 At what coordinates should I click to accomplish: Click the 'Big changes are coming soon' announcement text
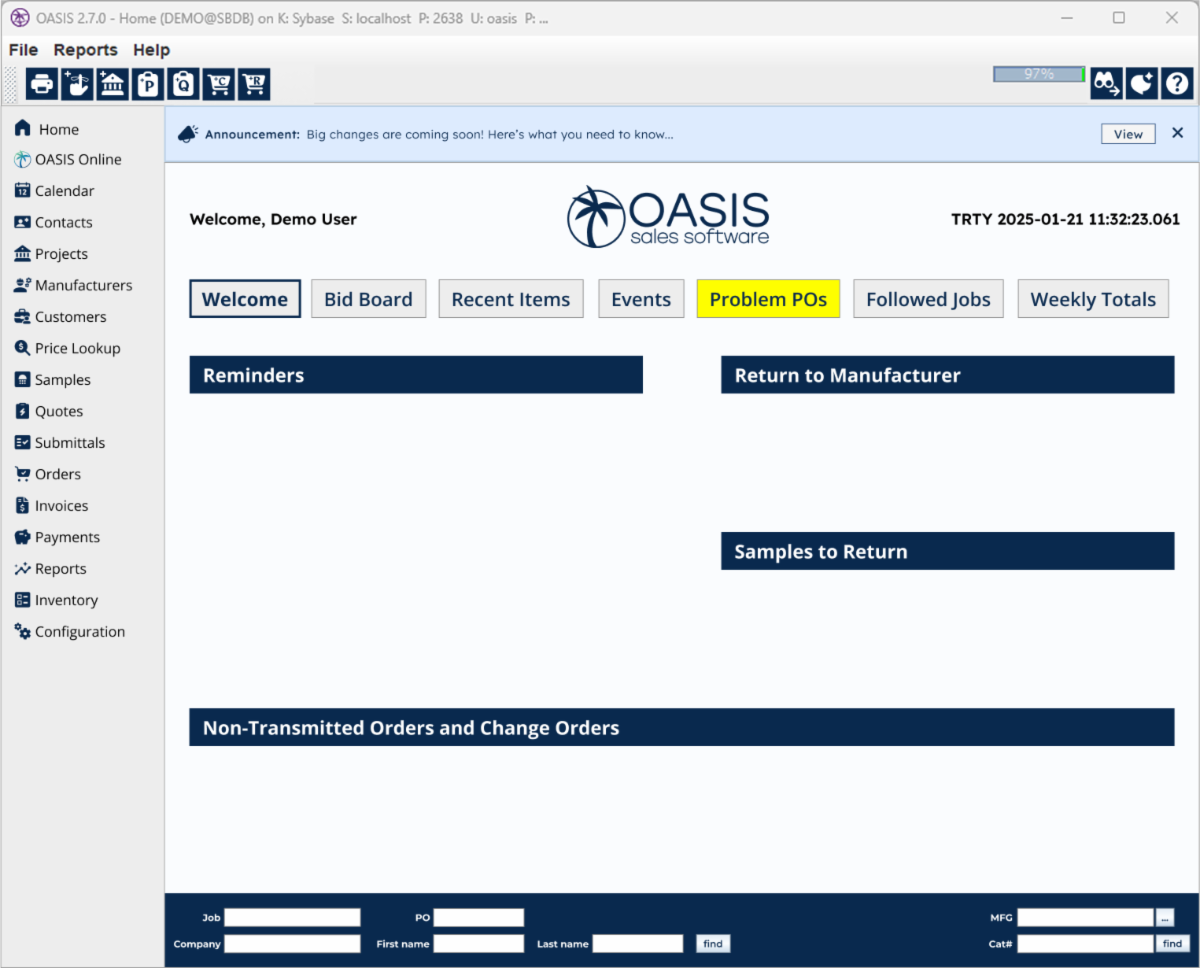pyautogui.click(x=490, y=134)
